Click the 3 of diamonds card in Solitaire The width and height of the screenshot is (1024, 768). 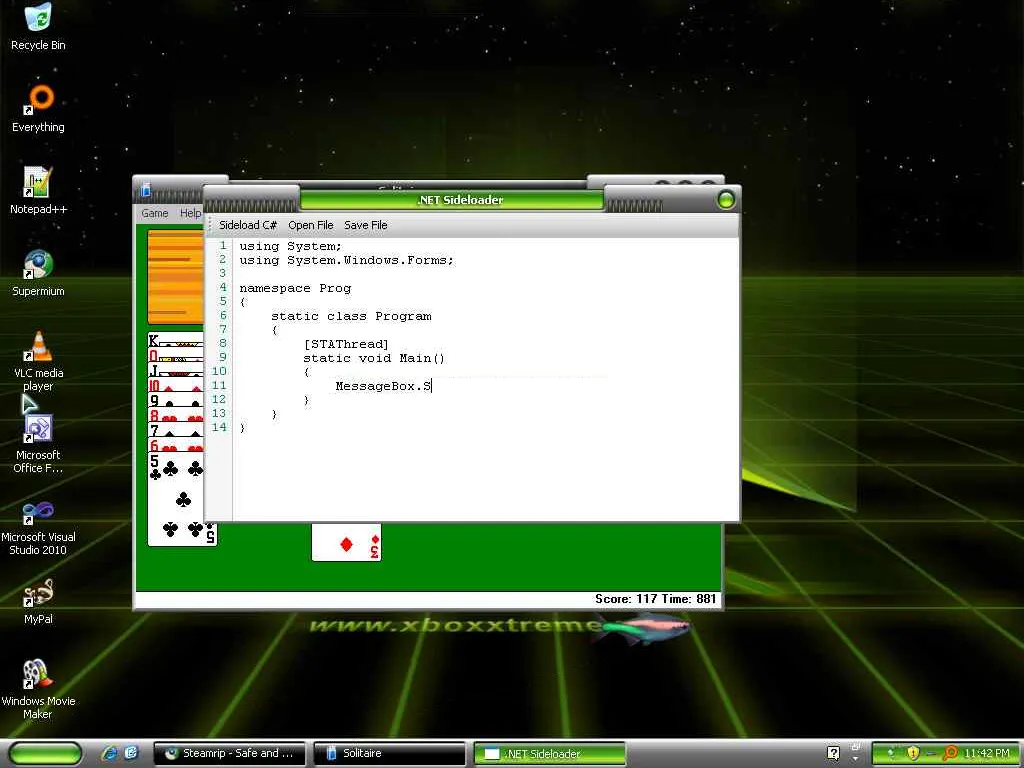[x=346, y=542]
